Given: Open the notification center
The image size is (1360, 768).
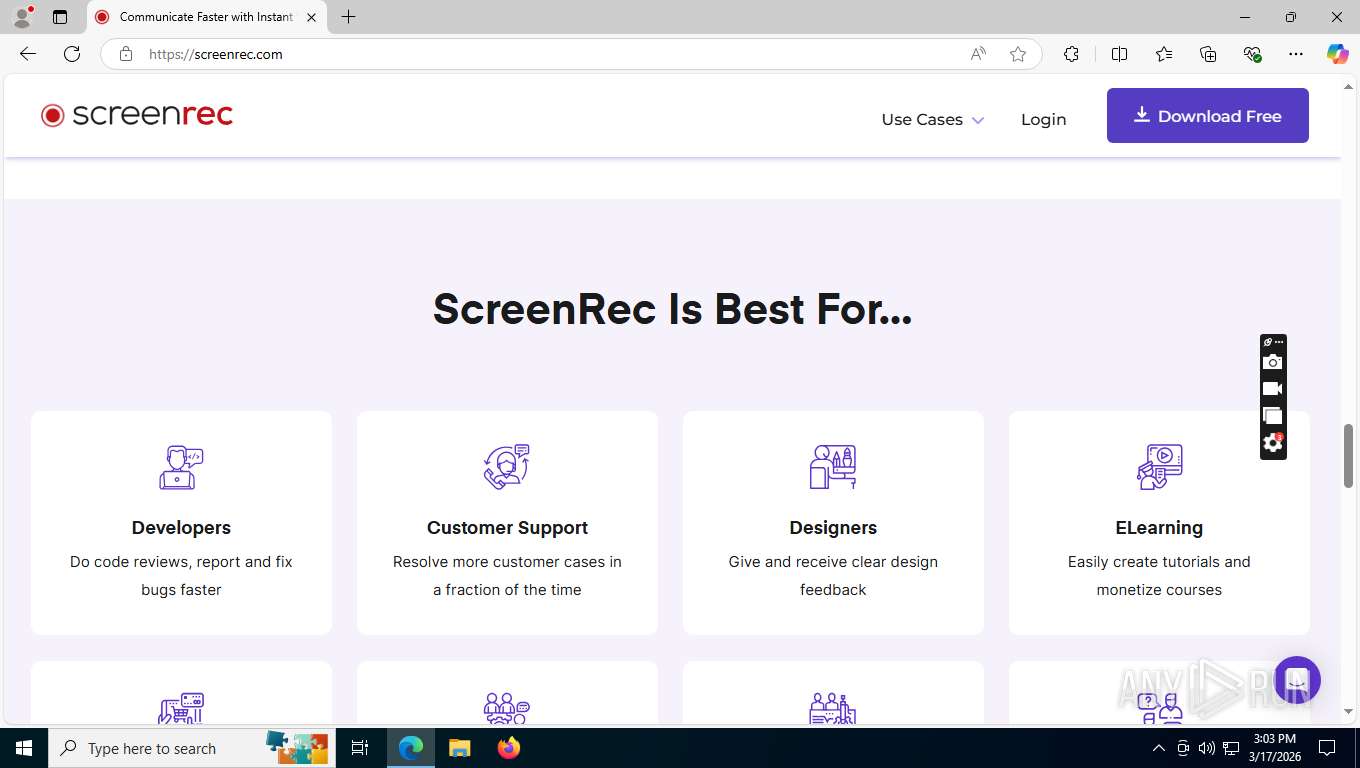Looking at the screenshot, I should coord(1327,748).
